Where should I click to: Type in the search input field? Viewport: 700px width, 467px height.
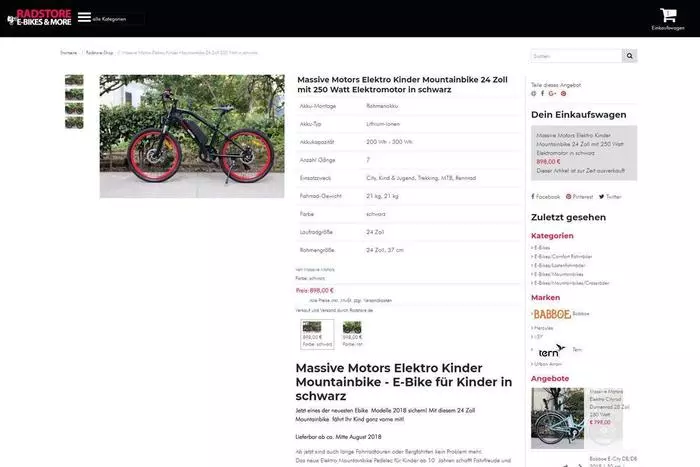pos(576,56)
